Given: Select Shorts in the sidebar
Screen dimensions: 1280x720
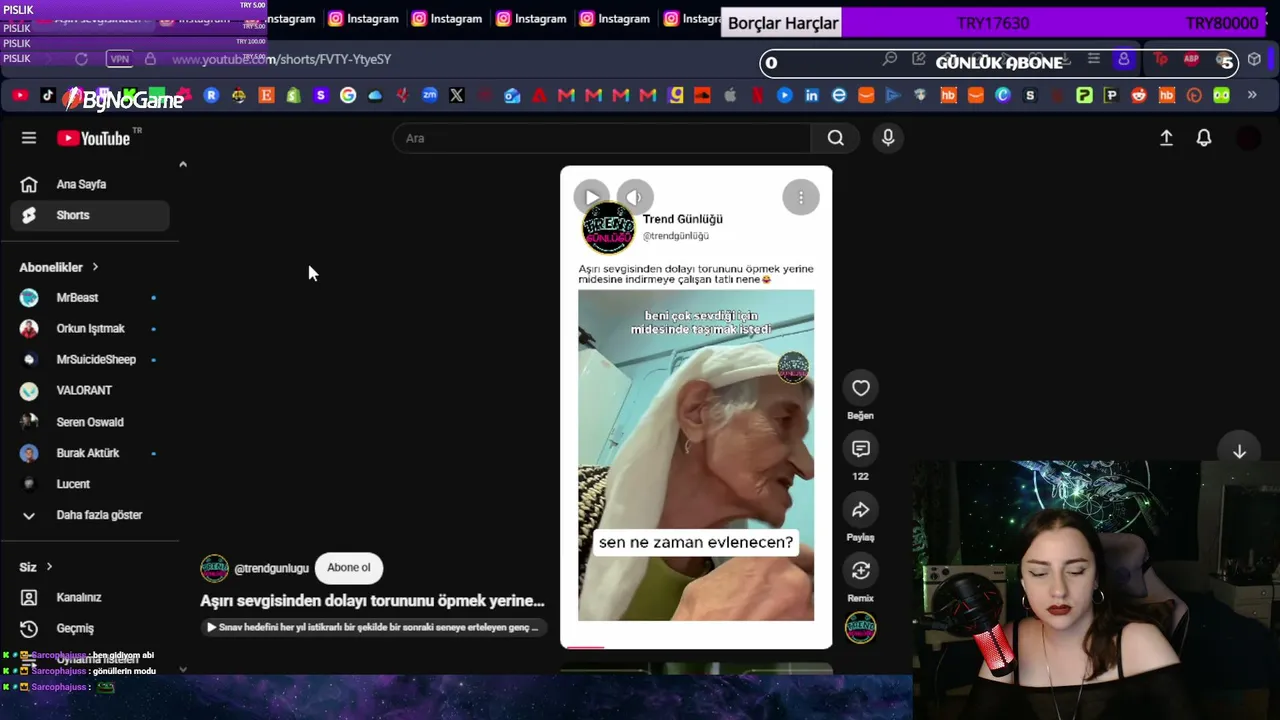Looking at the screenshot, I should (x=90, y=215).
